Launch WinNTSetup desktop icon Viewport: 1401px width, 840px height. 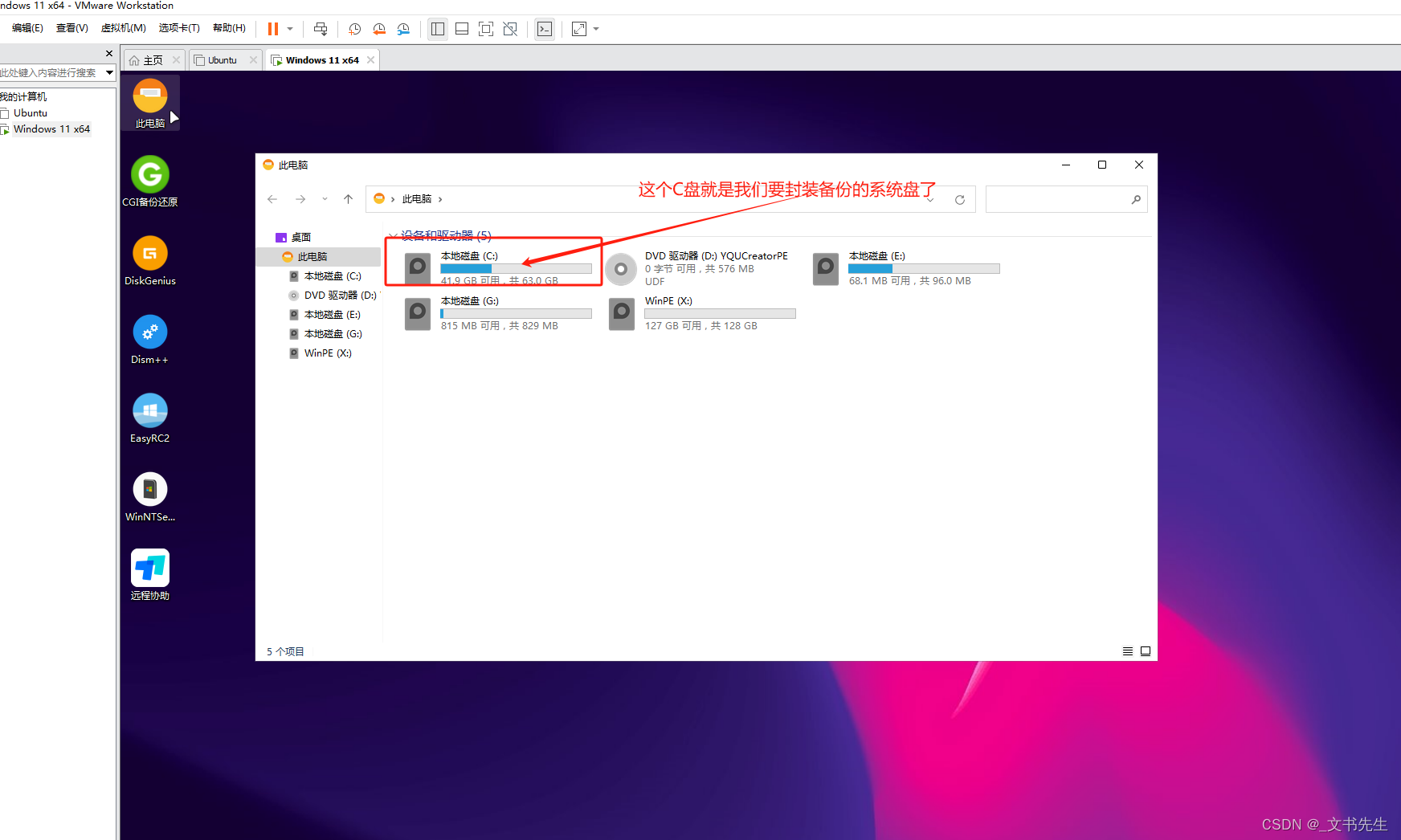150,496
